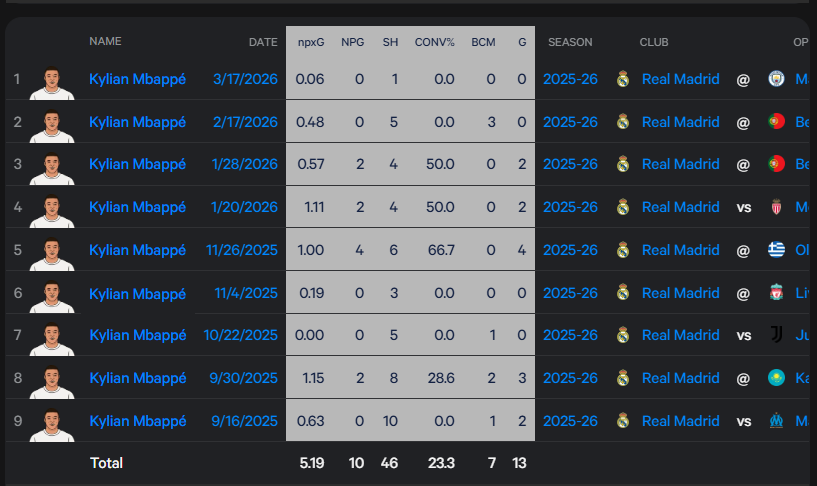Viewport: 817px width, 486px height.
Task: Open the 9/30/2025 match date link
Action: point(243,378)
